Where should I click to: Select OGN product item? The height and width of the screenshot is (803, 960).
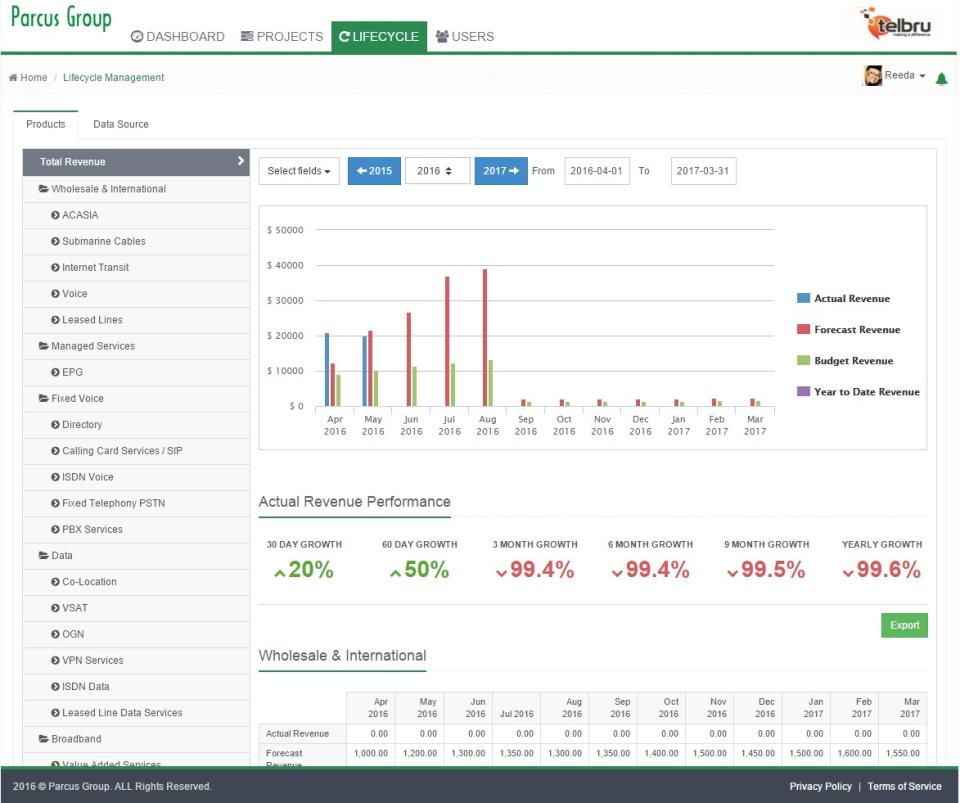[136, 635]
